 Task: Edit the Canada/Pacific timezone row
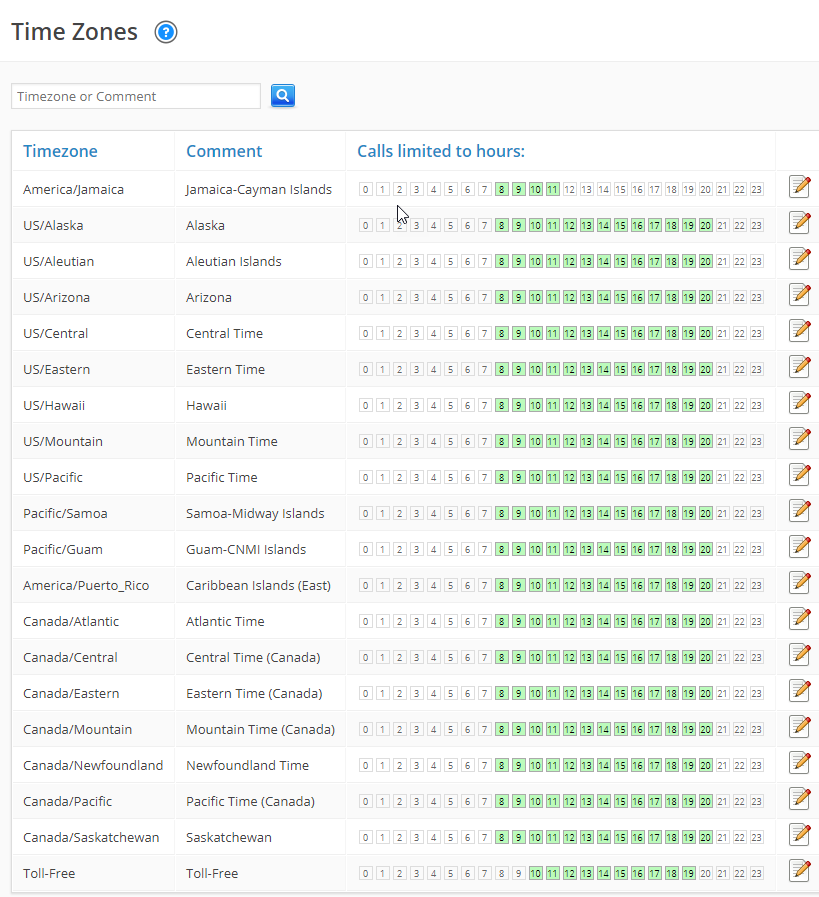click(800, 799)
